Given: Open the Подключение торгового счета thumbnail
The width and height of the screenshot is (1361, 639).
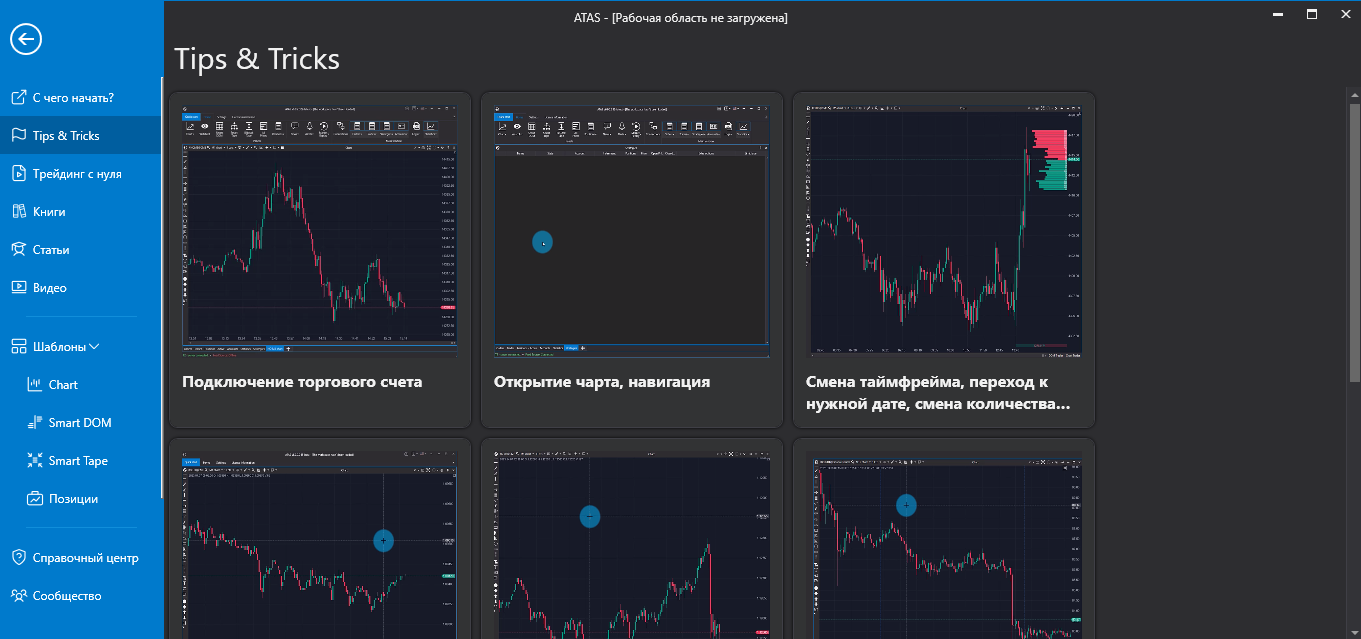Looking at the screenshot, I should click(x=320, y=229).
